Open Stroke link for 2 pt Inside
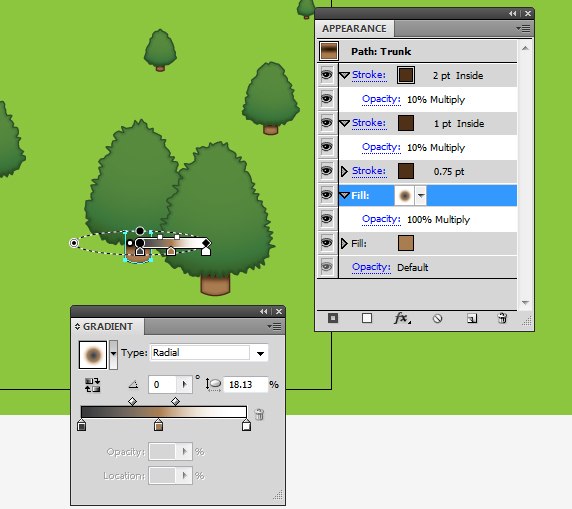572x509 pixels. coord(369,75)
